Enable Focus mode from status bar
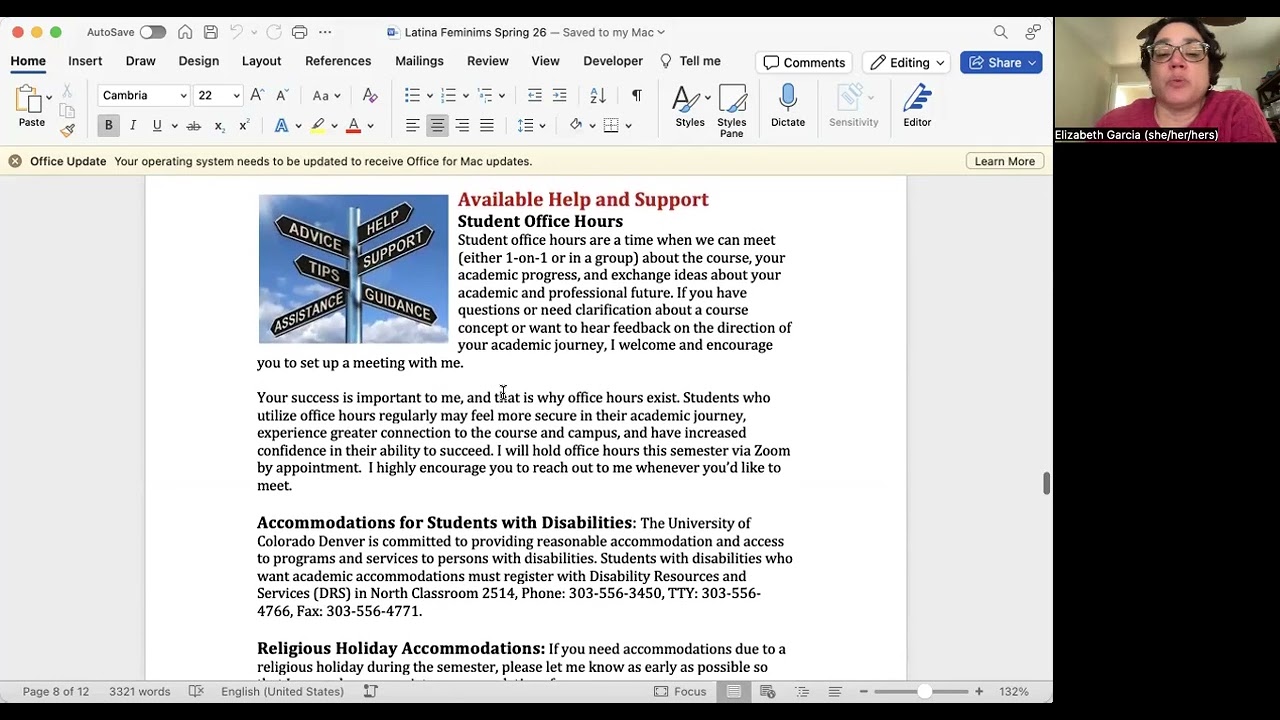This screenshot has height=720, width=1280. 680,691
